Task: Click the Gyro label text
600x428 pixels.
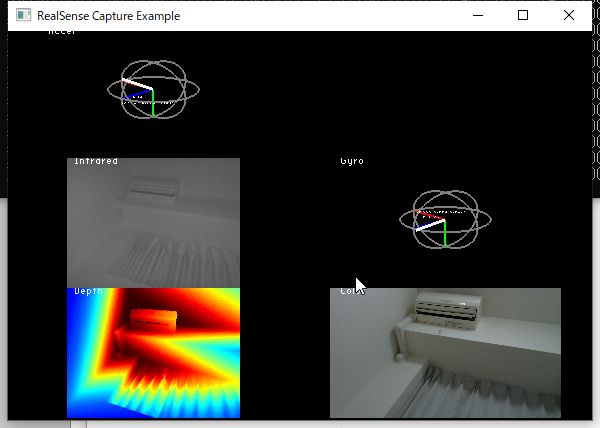Action: [x=352, y=161]
